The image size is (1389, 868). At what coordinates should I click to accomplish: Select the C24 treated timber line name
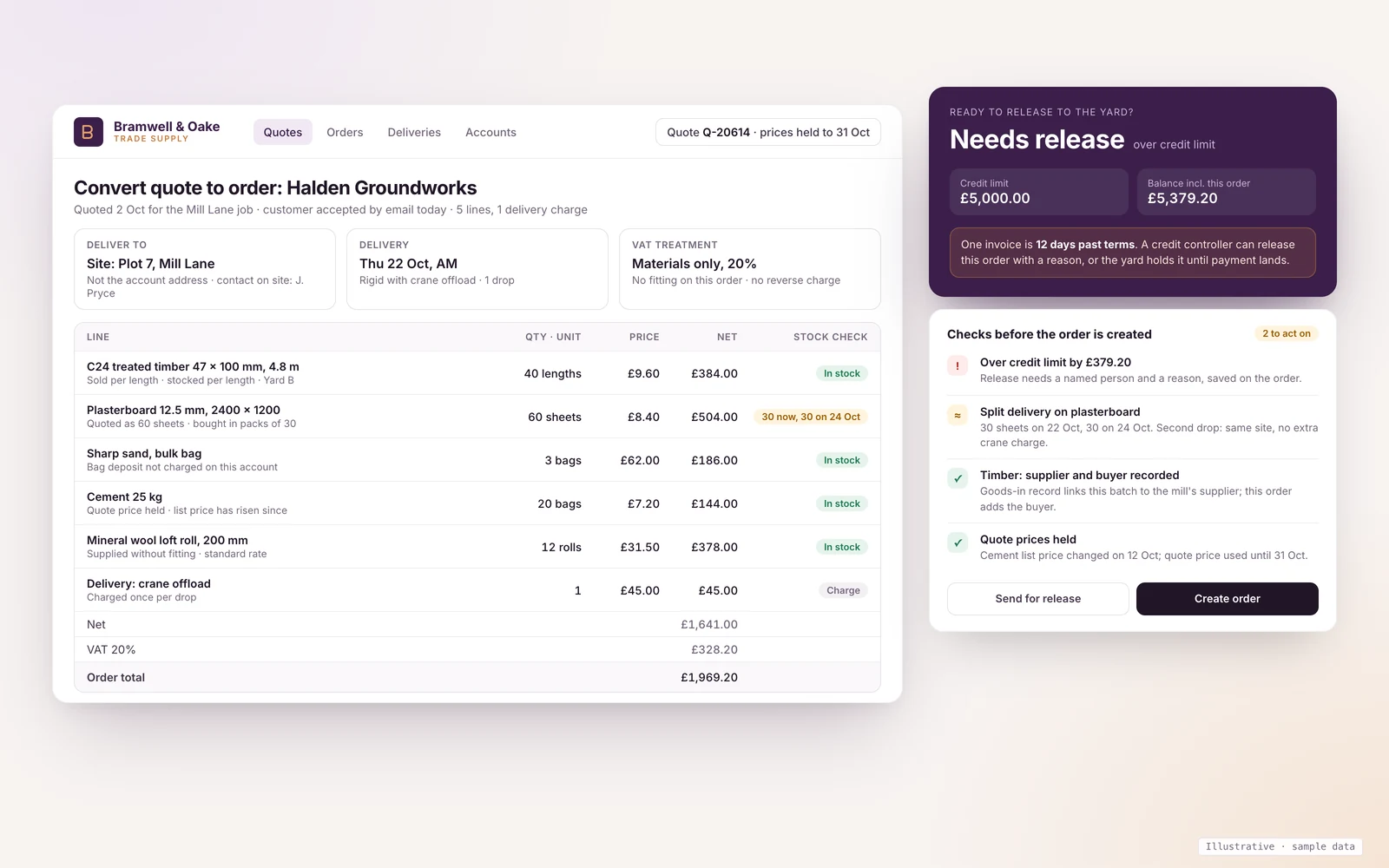(x=193, y=366)
